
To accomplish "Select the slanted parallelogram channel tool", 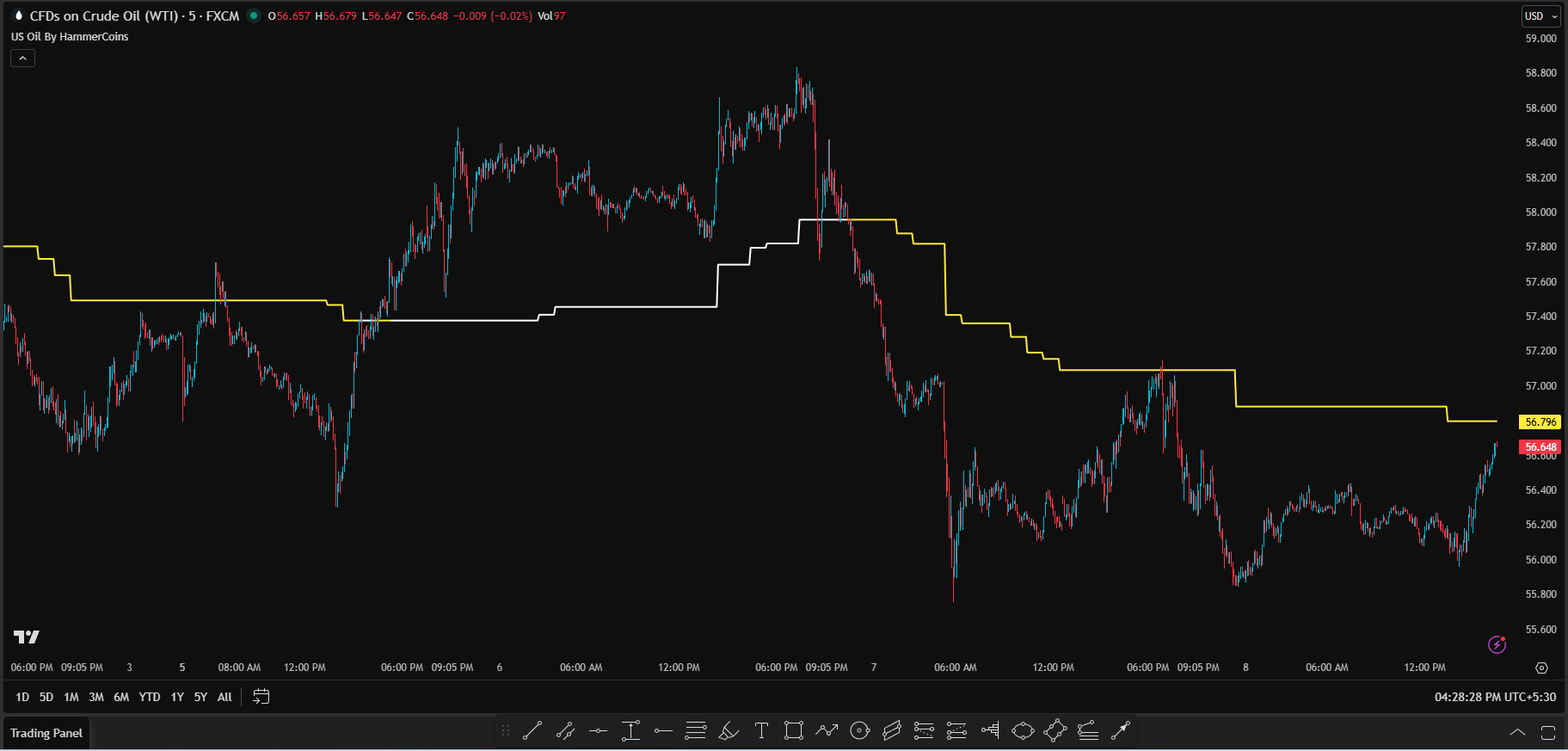I will [x=892, y=731].
